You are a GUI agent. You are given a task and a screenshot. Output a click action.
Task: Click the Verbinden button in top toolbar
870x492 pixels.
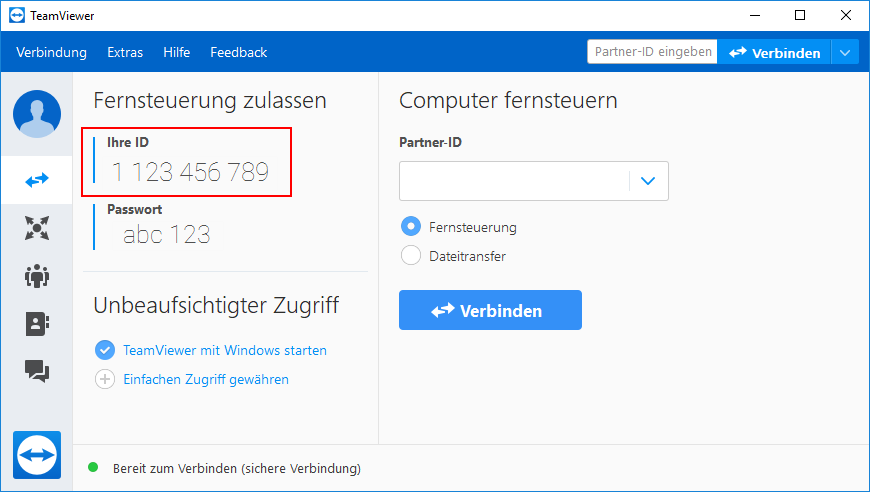coord(774,53)
